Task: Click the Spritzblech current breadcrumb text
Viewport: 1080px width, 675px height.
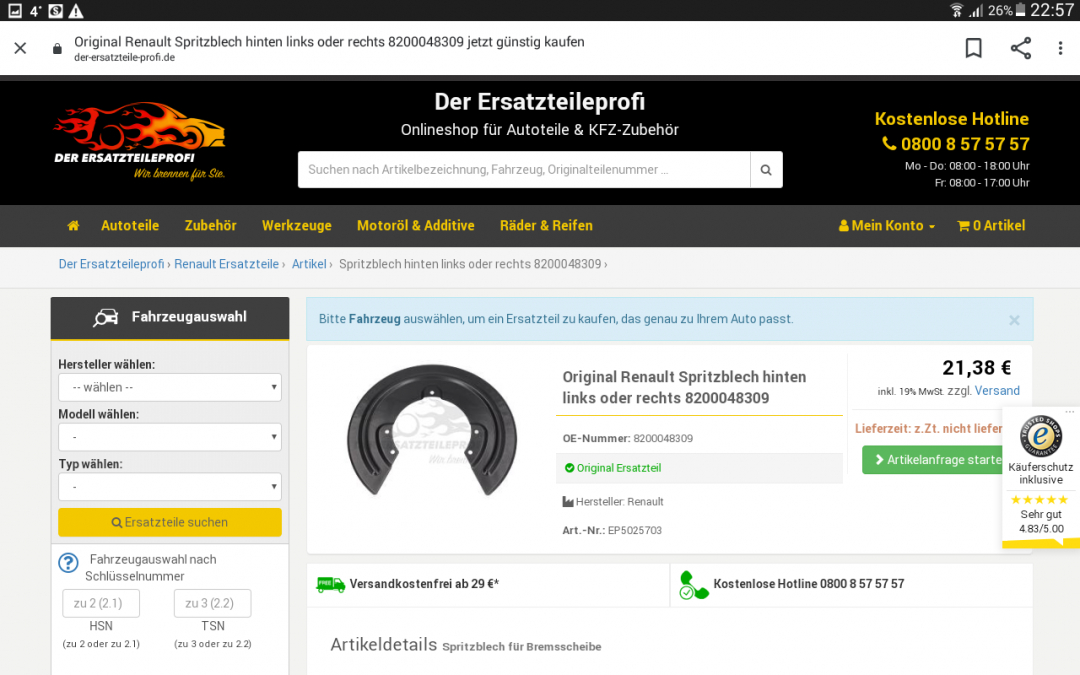Action: 470,264
